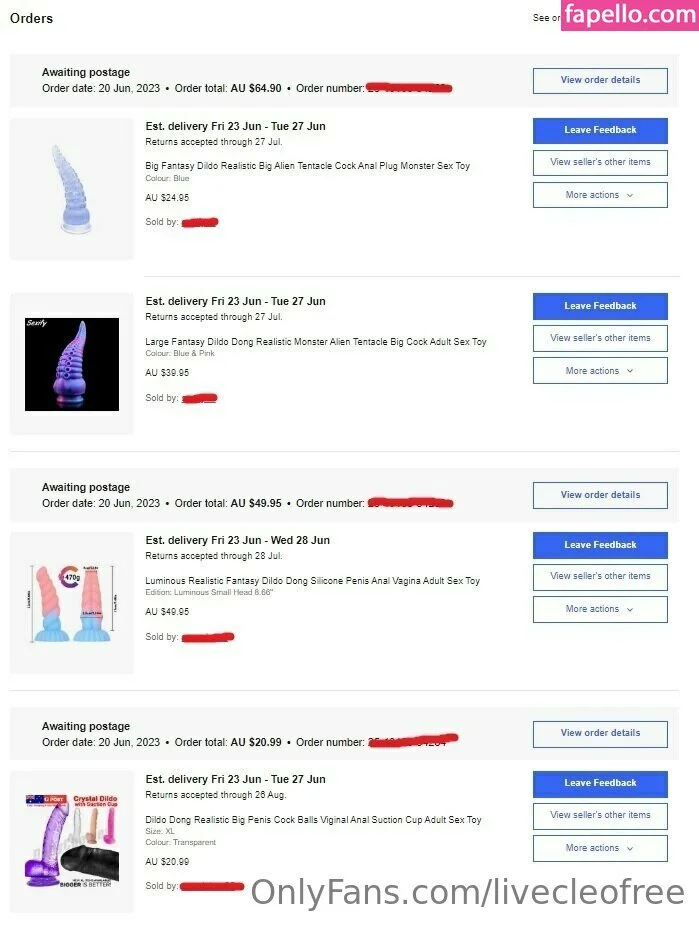Leave Feedback for the AU $39.95 item
Viewport: 699px width, 925px height.
[x=600, y=306]
